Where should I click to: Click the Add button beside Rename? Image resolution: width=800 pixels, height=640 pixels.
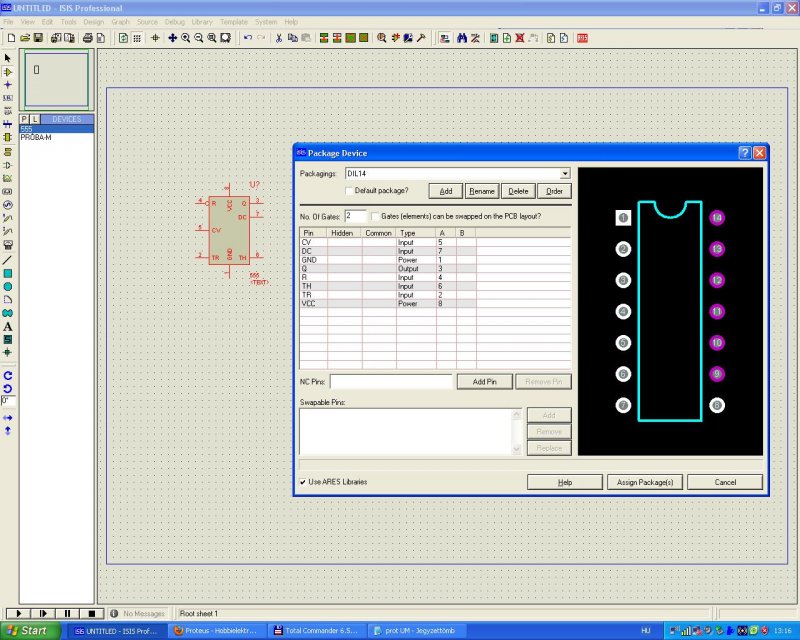(x=445, y=191)
